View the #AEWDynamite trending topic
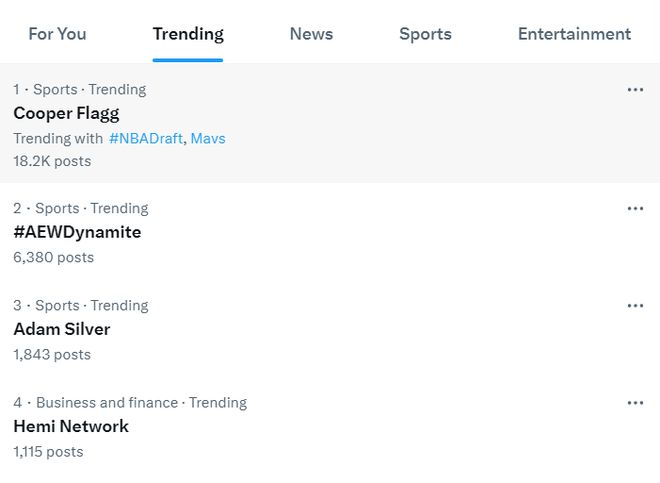The width and height of the screenshot is (660, 483). point(77,232)
